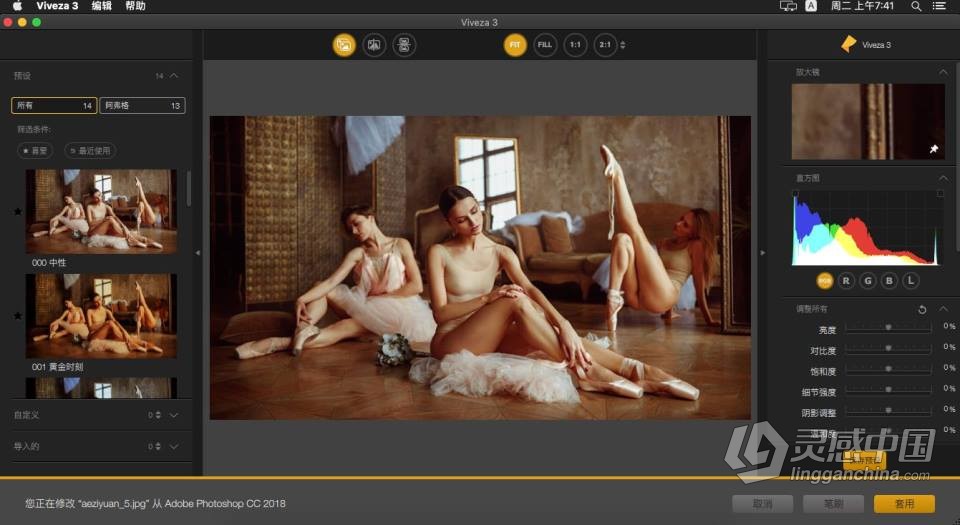Click the 套用 apply button

[904, 504]
